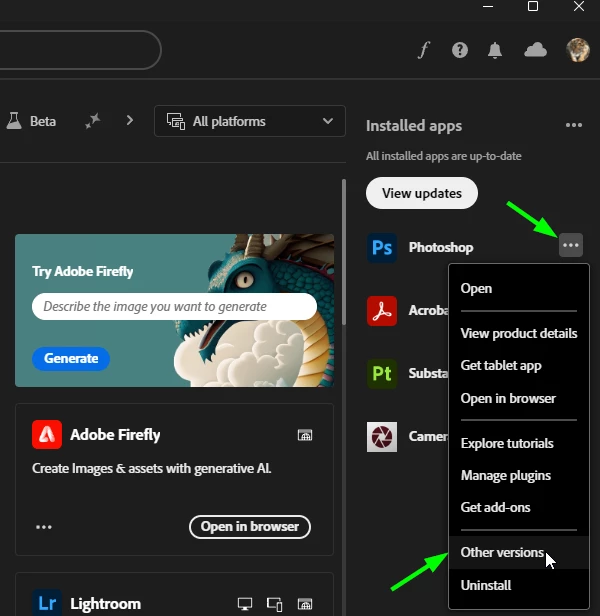Click the Photoshop app name
600x616 pixels.
click(x=441, y=248)
